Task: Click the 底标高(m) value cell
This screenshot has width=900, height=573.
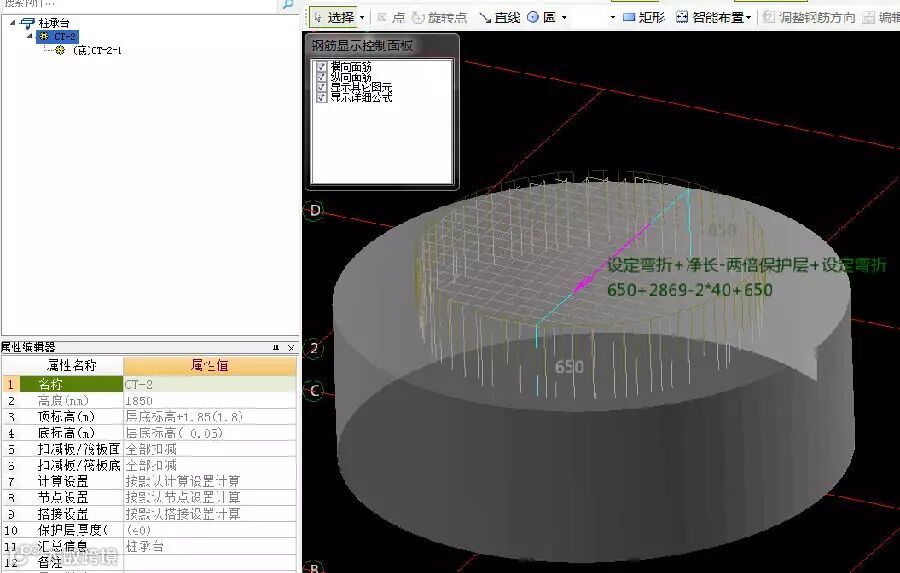Action: pos(210,433)
